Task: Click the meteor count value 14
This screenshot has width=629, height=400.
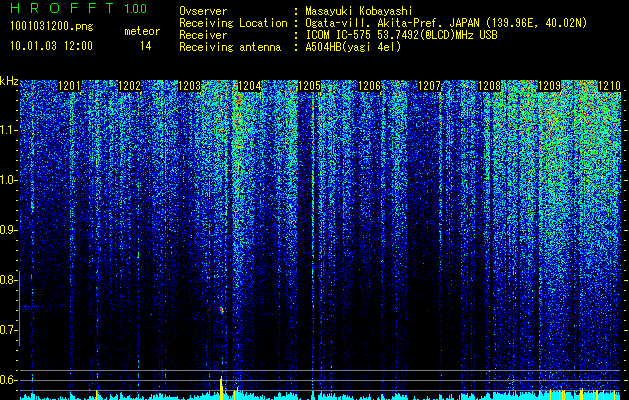Action: coord(146,46)
